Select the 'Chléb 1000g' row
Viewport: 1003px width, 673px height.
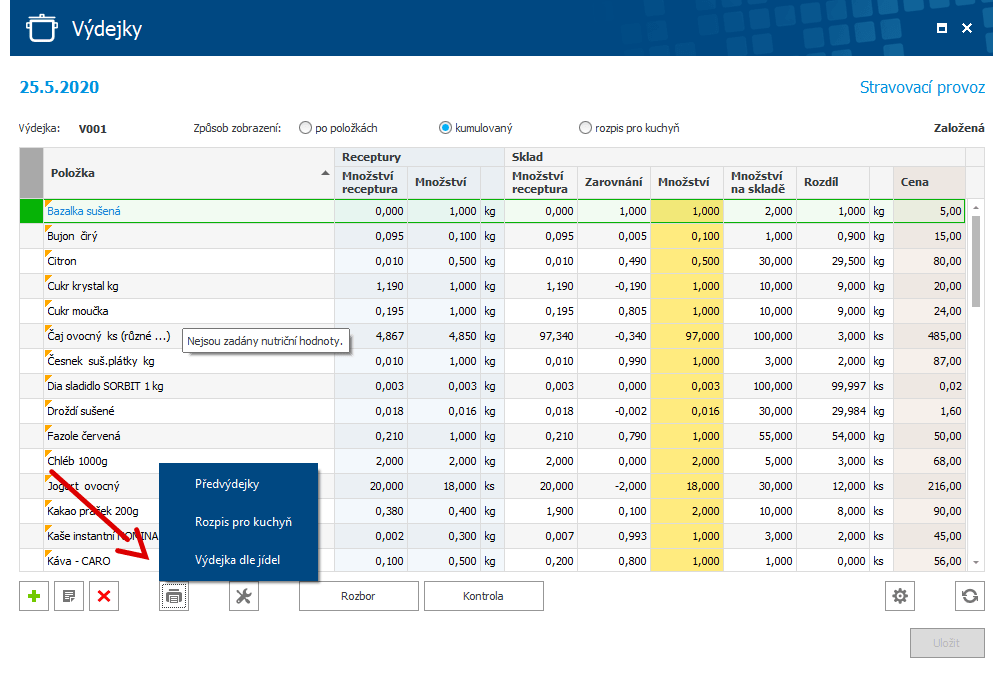pos(493,461)
